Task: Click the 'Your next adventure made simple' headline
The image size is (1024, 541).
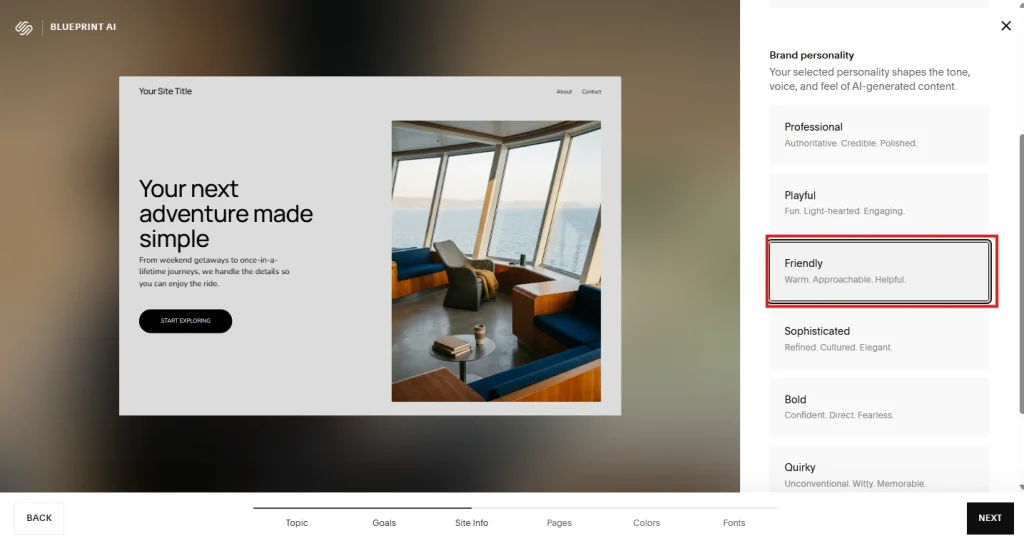Action: pyautogui.click(x=226, y=214)
